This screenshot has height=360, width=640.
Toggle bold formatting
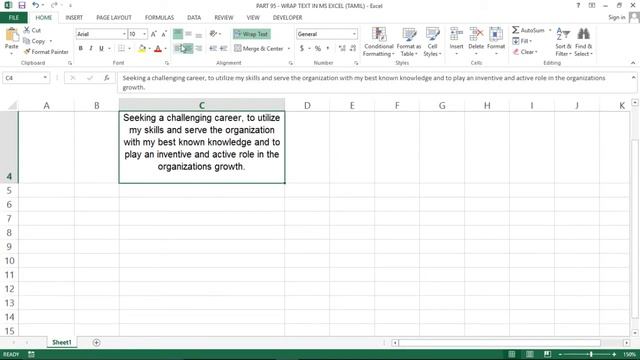[x=81, y=49]
